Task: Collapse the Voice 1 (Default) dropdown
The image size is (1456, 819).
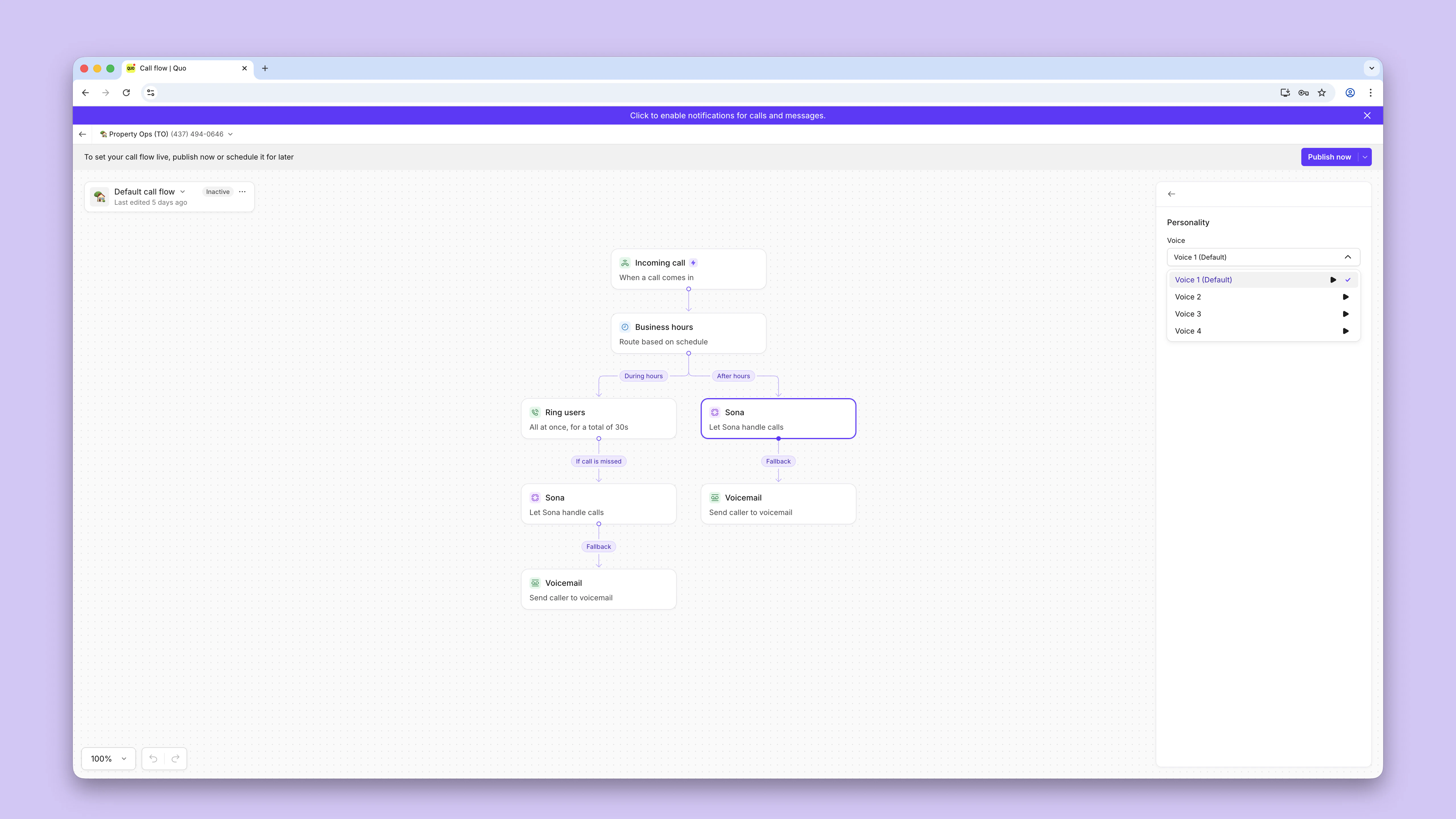Action: coord(1347,257)
